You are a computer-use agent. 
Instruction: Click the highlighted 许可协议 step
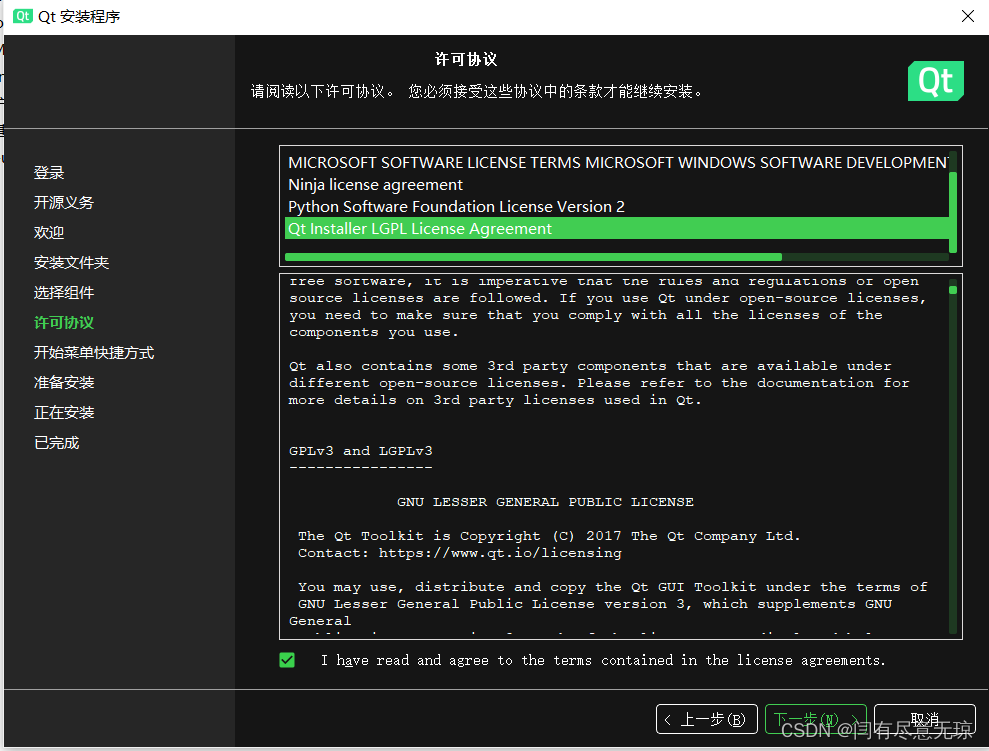[x=64, y=323]
